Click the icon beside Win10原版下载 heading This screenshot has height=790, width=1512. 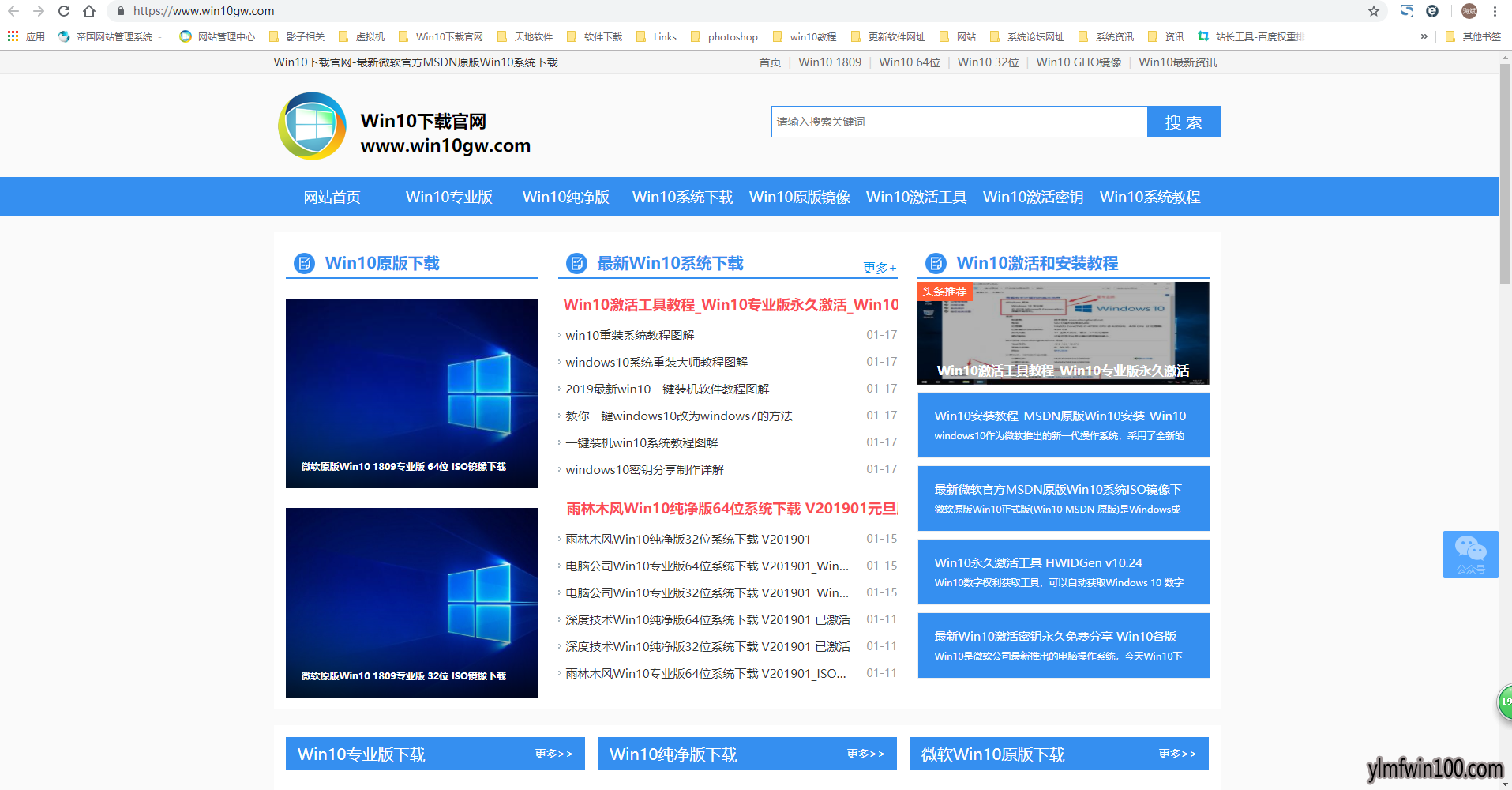(304, 263)
